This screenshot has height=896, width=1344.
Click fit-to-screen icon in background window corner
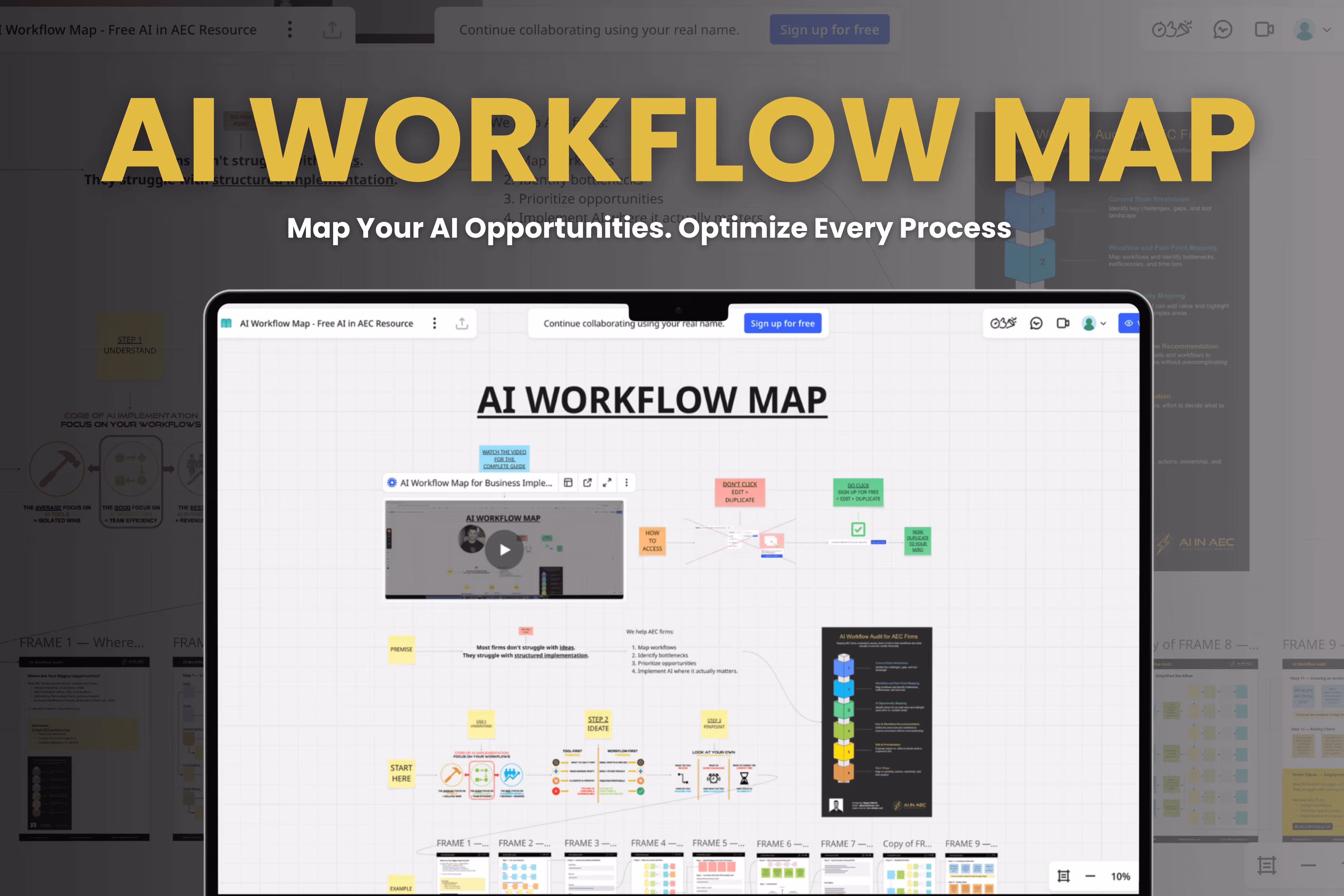coord(1266,865)
